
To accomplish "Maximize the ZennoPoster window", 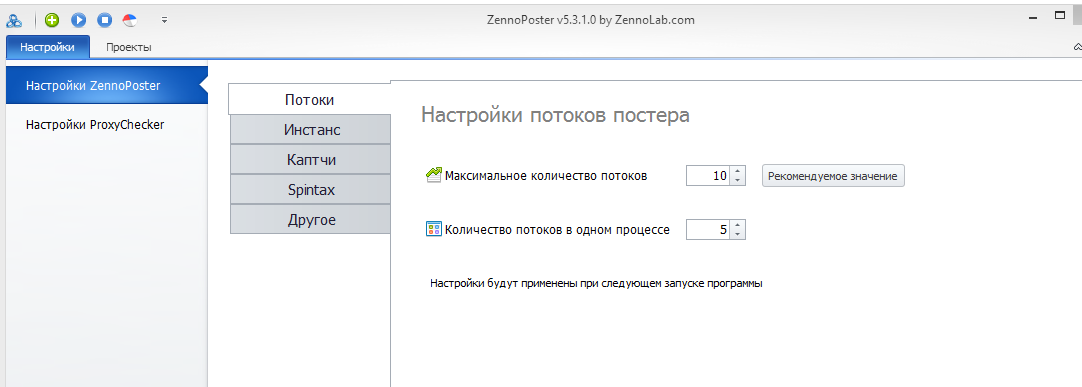I will click(1060, 15).
